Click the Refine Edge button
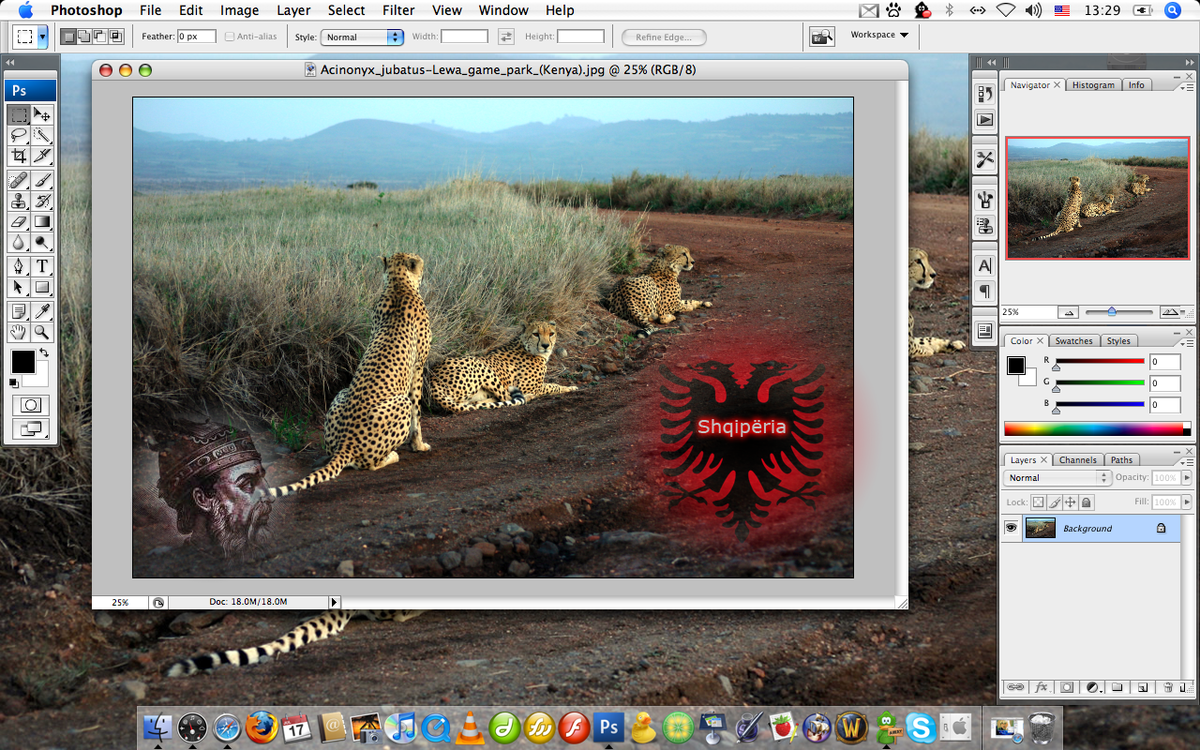The height and width of the screenshot is (750, 1200). 663,37
